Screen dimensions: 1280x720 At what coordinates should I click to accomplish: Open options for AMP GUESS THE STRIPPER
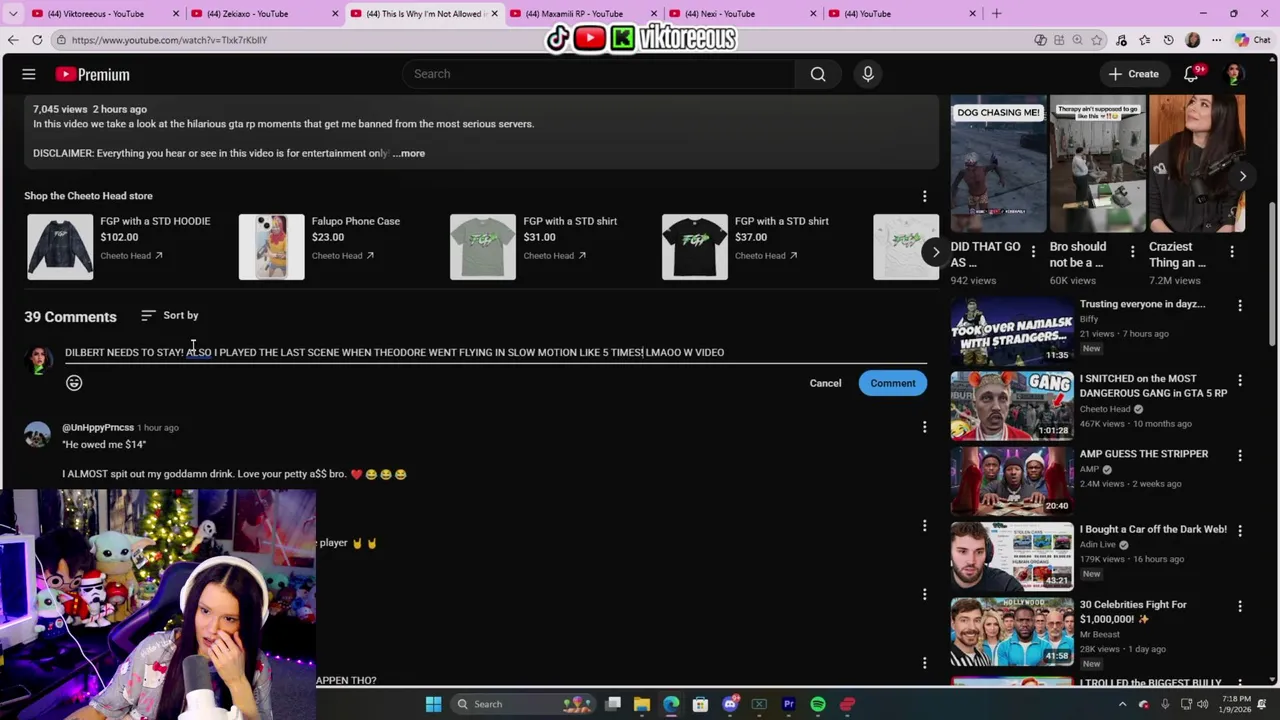click(1239, 456)
